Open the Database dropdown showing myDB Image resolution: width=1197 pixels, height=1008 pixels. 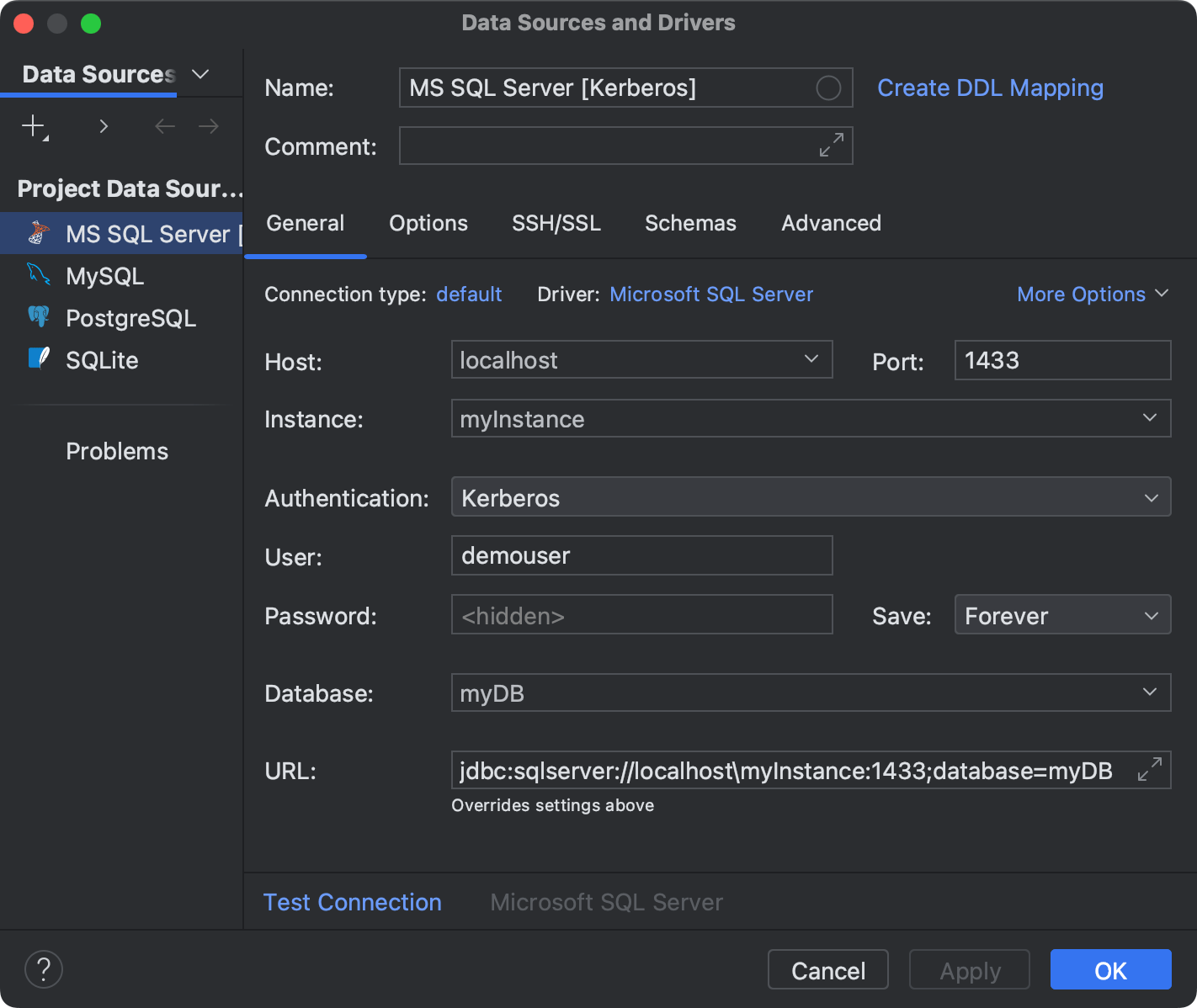pos(1150,692)
